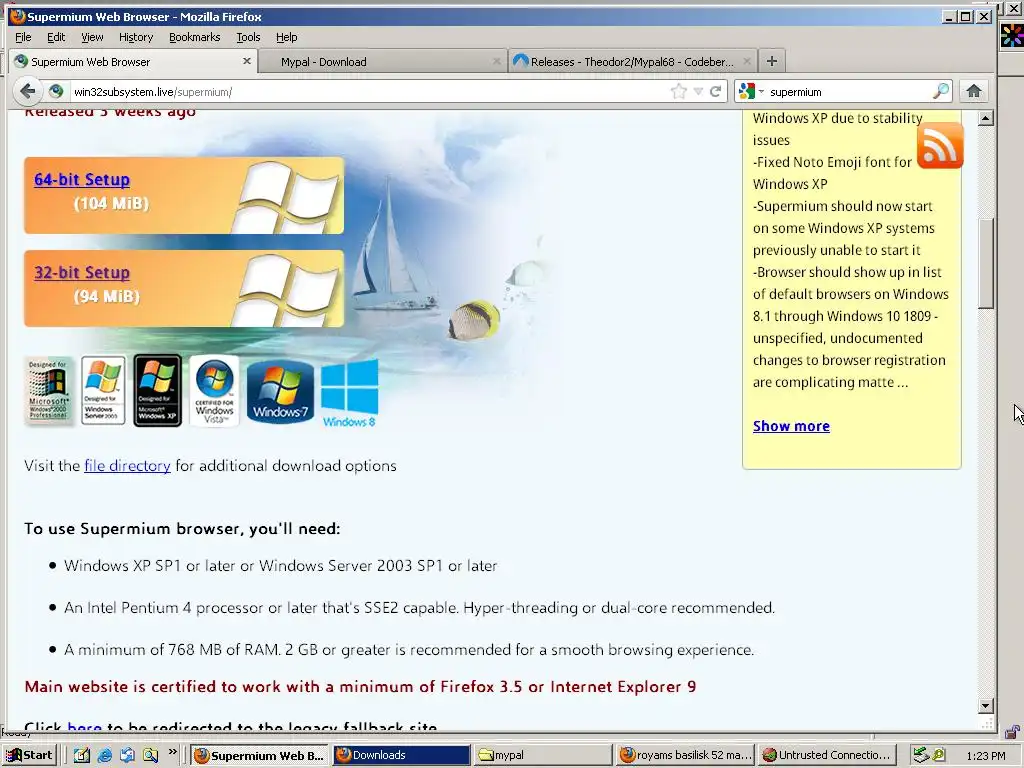Click the fourth quick launch search icon
This screenshot has height=768, width=1024.
point(151,756)
